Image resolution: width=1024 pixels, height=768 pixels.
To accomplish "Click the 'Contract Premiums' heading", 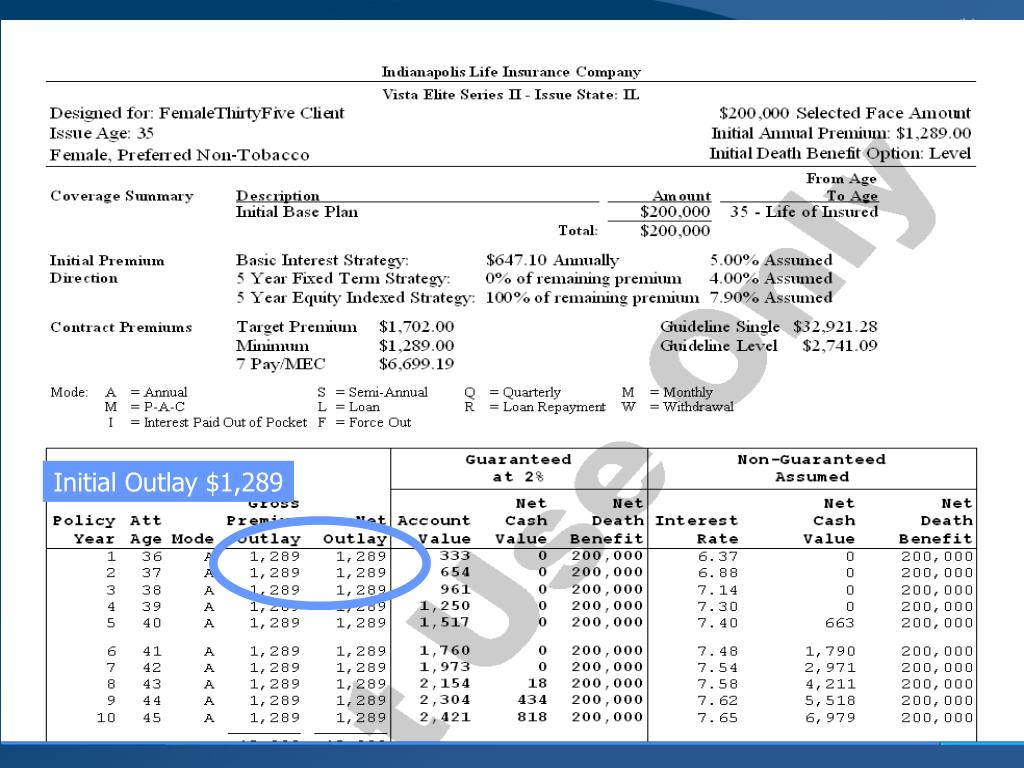I will click(x=121, y=327).
